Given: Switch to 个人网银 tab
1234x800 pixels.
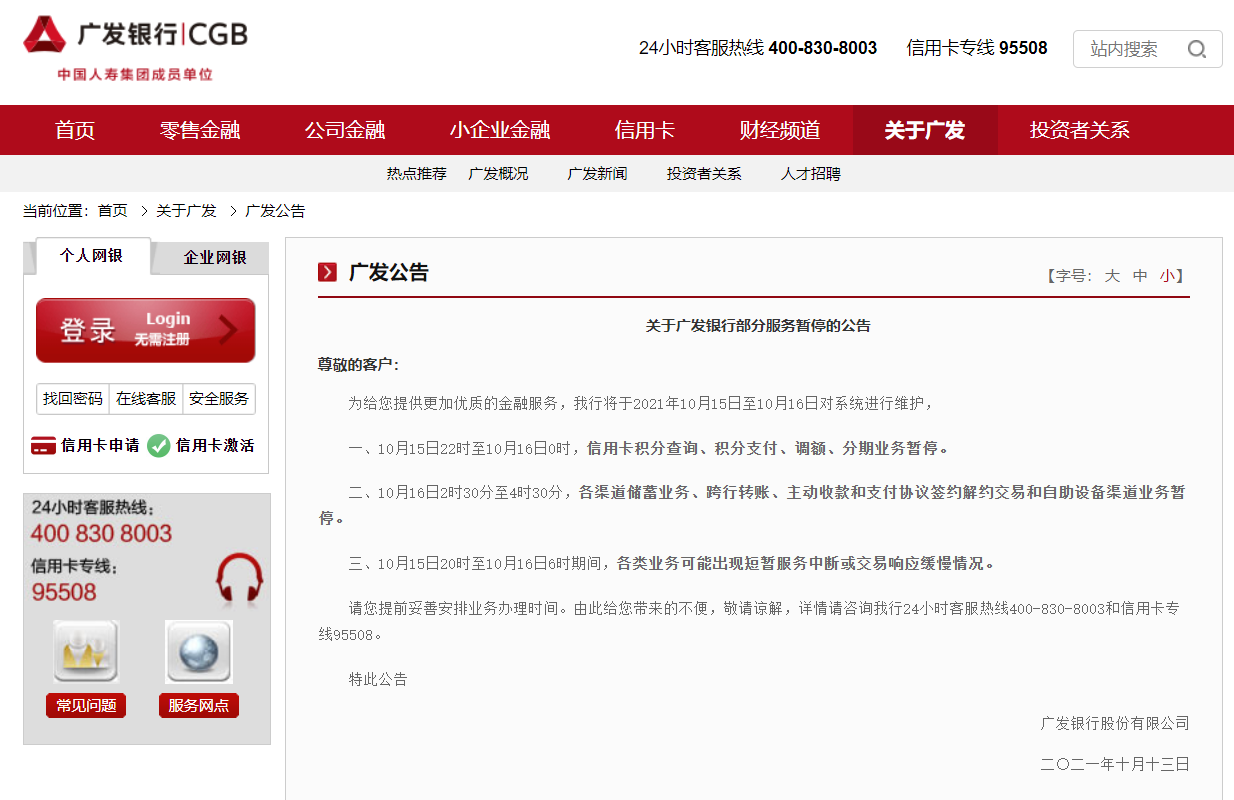Looking at the screenshot, I should coord(93,256).
